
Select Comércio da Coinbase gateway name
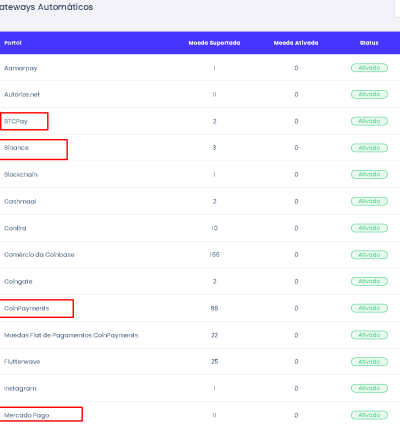click(x=39, y=255)
